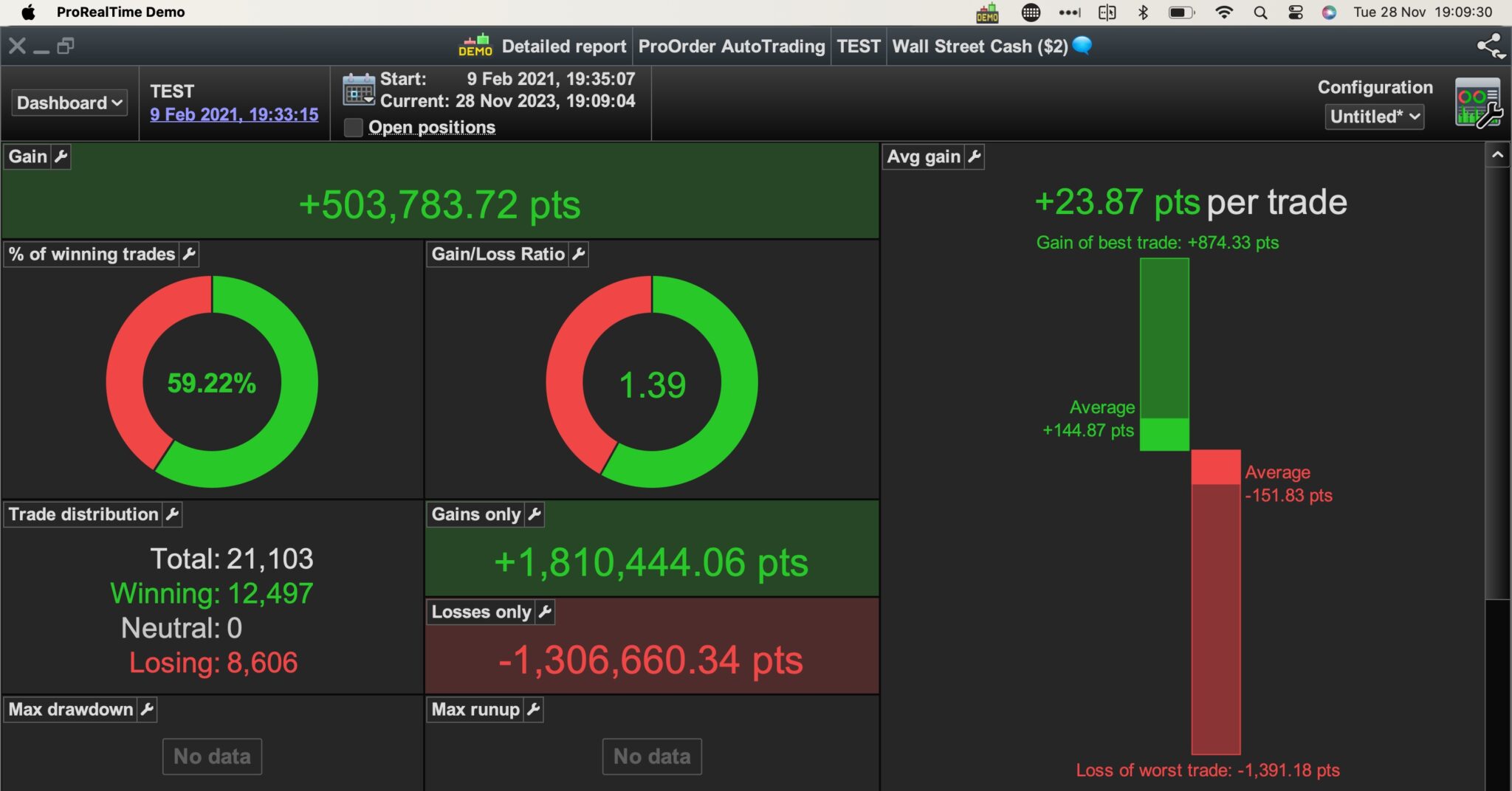Open the Apple menu

pyautogui.click(x=28, y=12)
